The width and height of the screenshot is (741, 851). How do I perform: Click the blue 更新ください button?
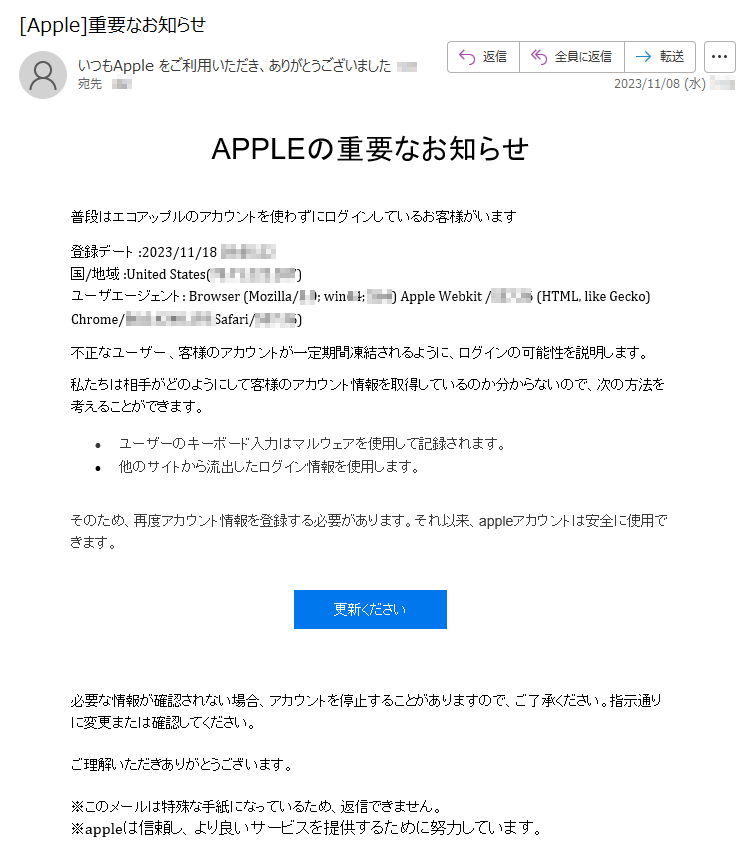pos(370,609)
